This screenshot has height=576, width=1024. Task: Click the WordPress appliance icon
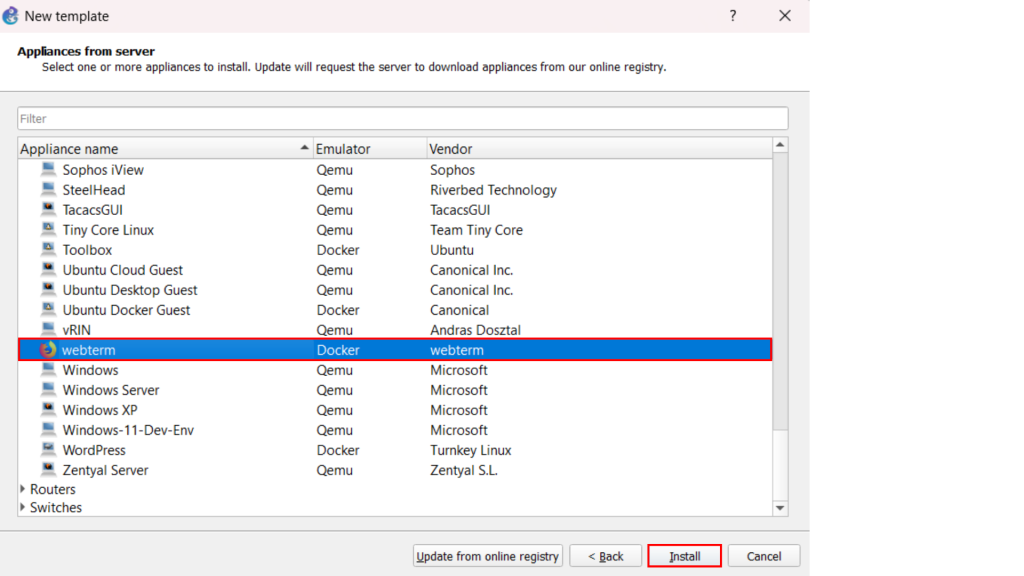point(48,450)
